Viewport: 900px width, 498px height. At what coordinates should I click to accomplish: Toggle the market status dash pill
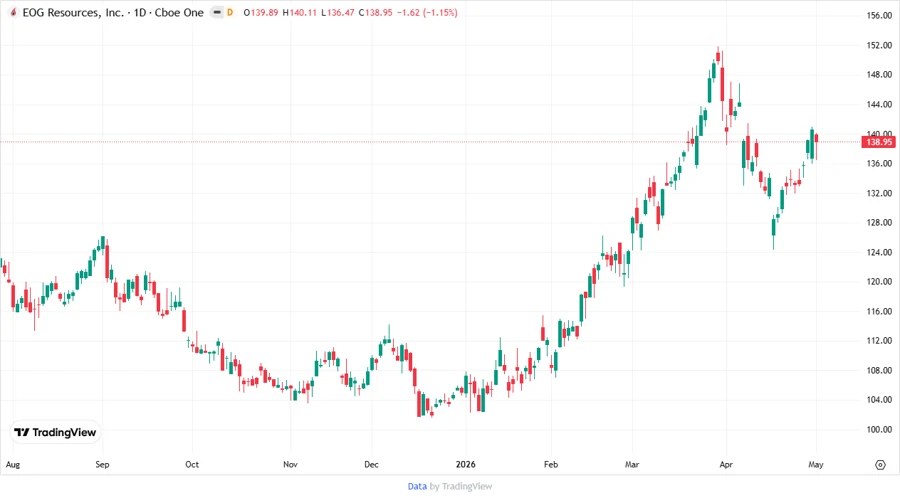[x=217, y=13]
